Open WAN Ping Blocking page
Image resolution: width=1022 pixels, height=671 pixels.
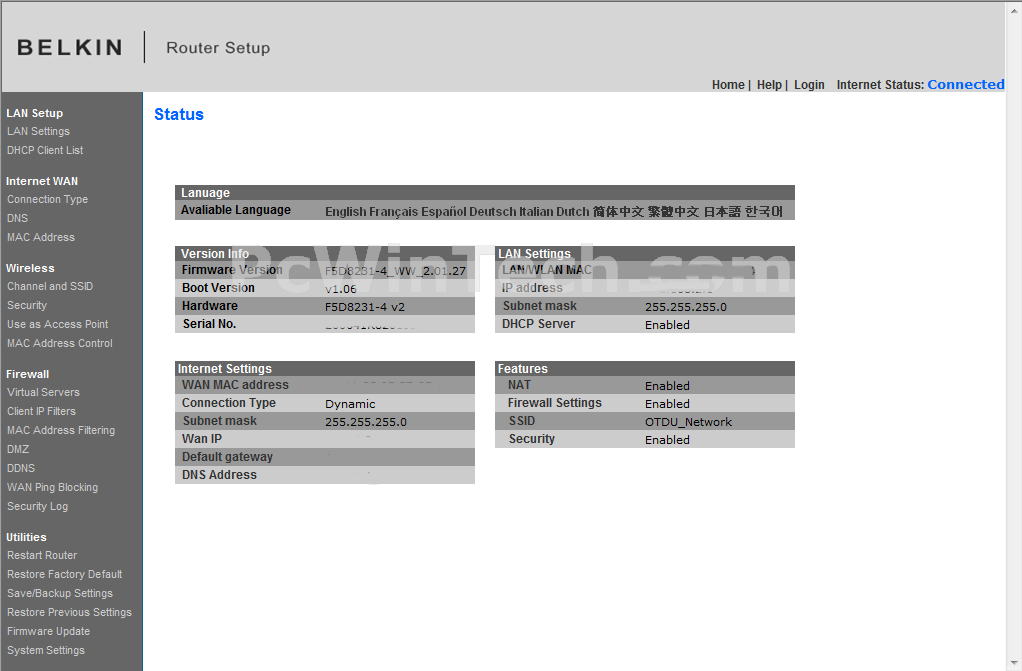53,486
